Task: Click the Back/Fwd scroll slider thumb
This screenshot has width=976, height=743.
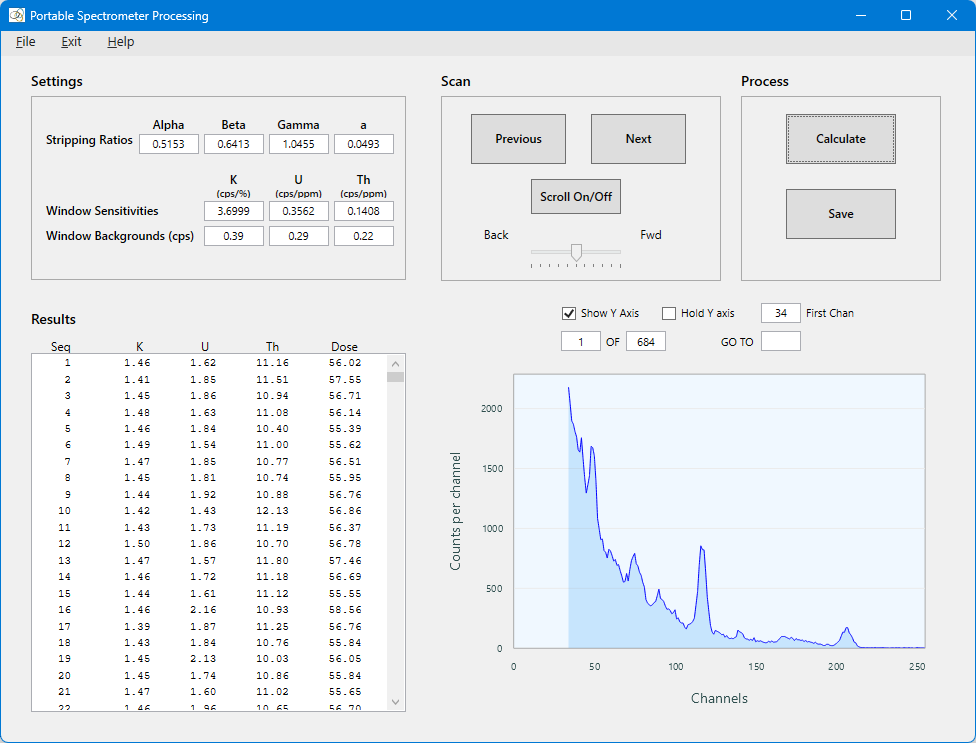Action: click(576, 252)
